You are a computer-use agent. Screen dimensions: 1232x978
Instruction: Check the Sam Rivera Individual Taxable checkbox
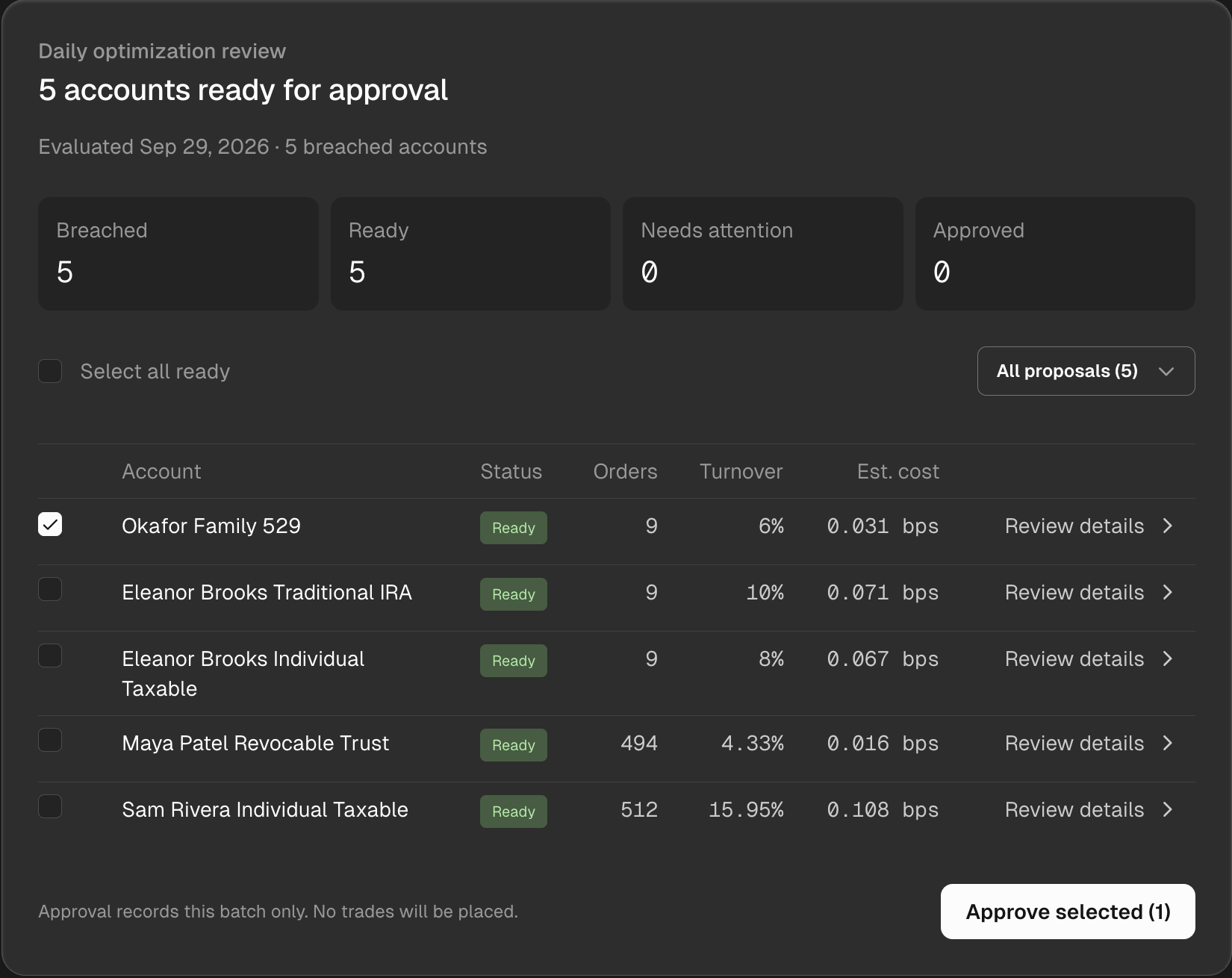point(50,806)
